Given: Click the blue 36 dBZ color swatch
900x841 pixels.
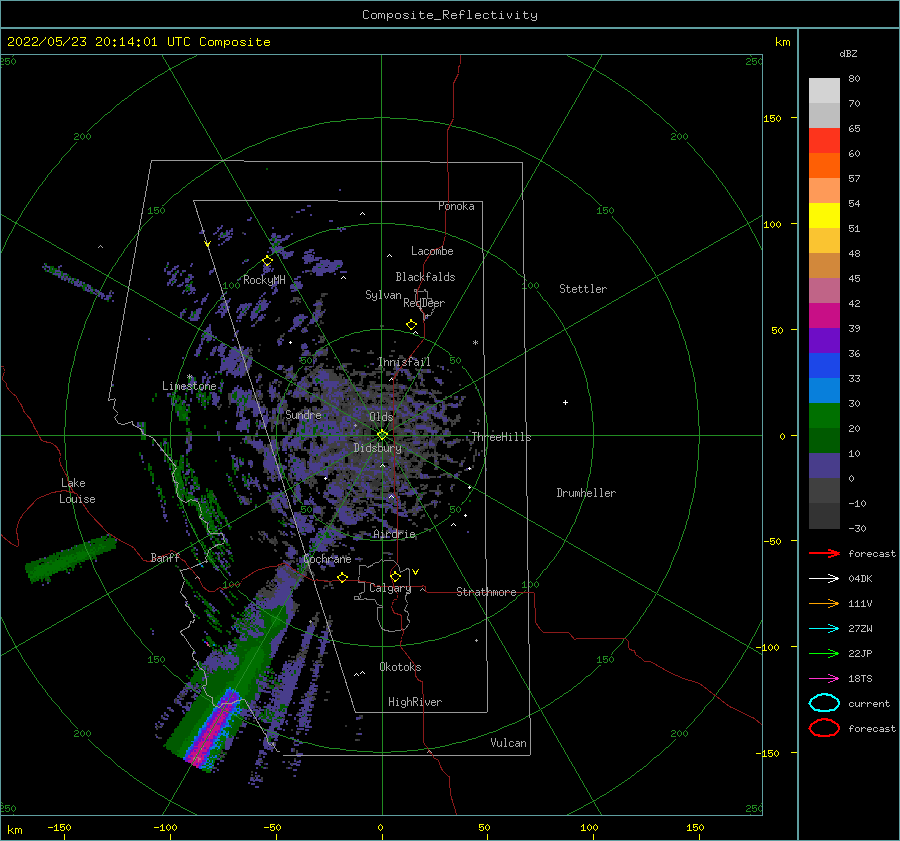Looking at the screenshot, I should (824, 366).
